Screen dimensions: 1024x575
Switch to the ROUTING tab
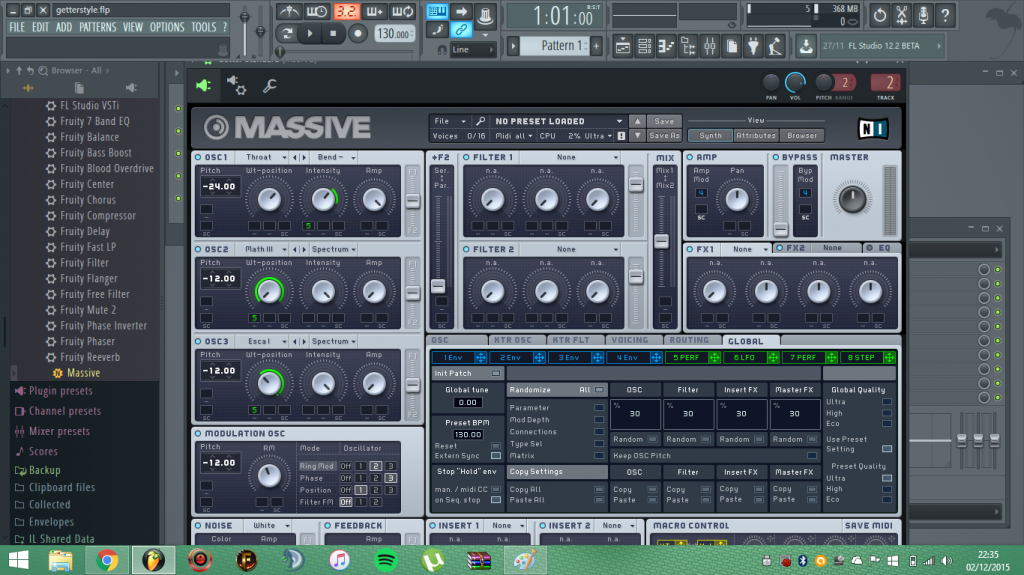pos(689,340)
